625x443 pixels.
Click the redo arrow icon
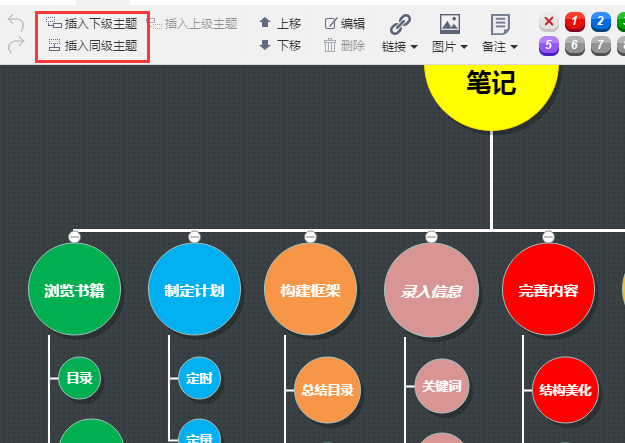(x=16, y=45)
